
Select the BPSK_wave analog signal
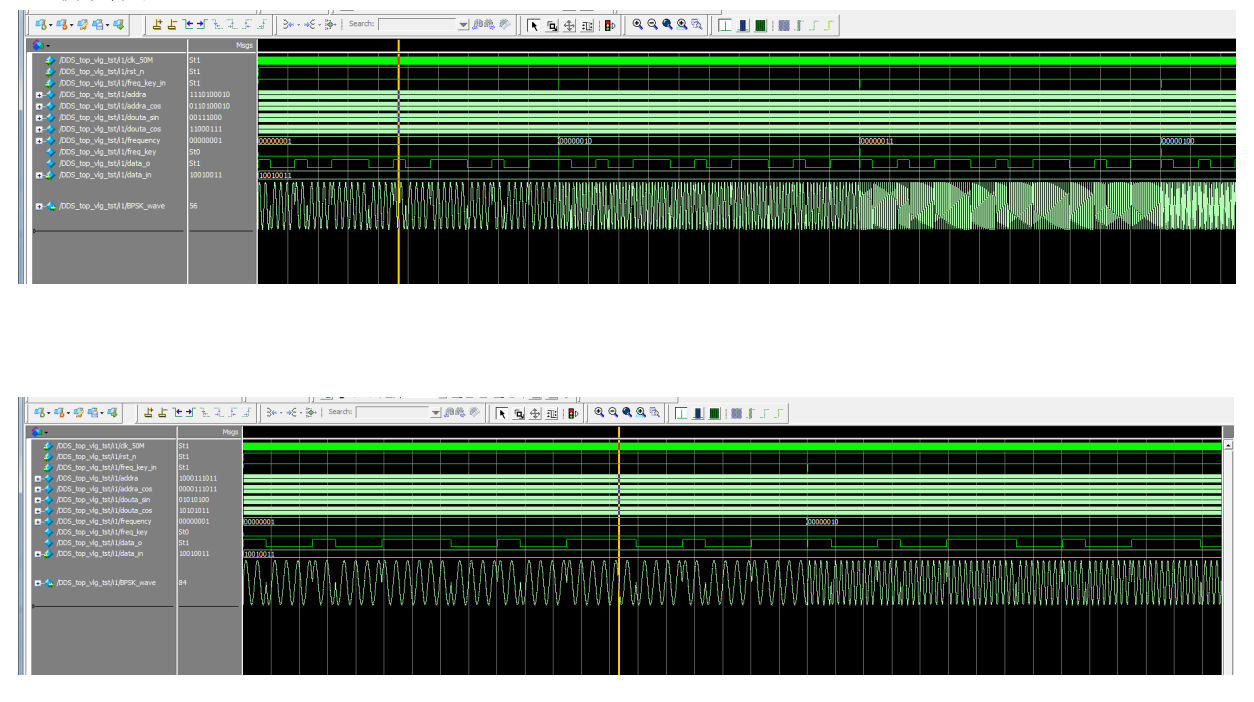[x=112, y=205]
